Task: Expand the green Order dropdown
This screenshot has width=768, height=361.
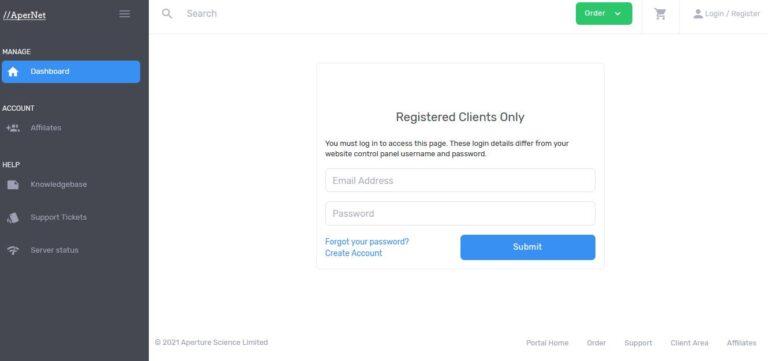Action: pyautogui.click(x=604, y=14)
